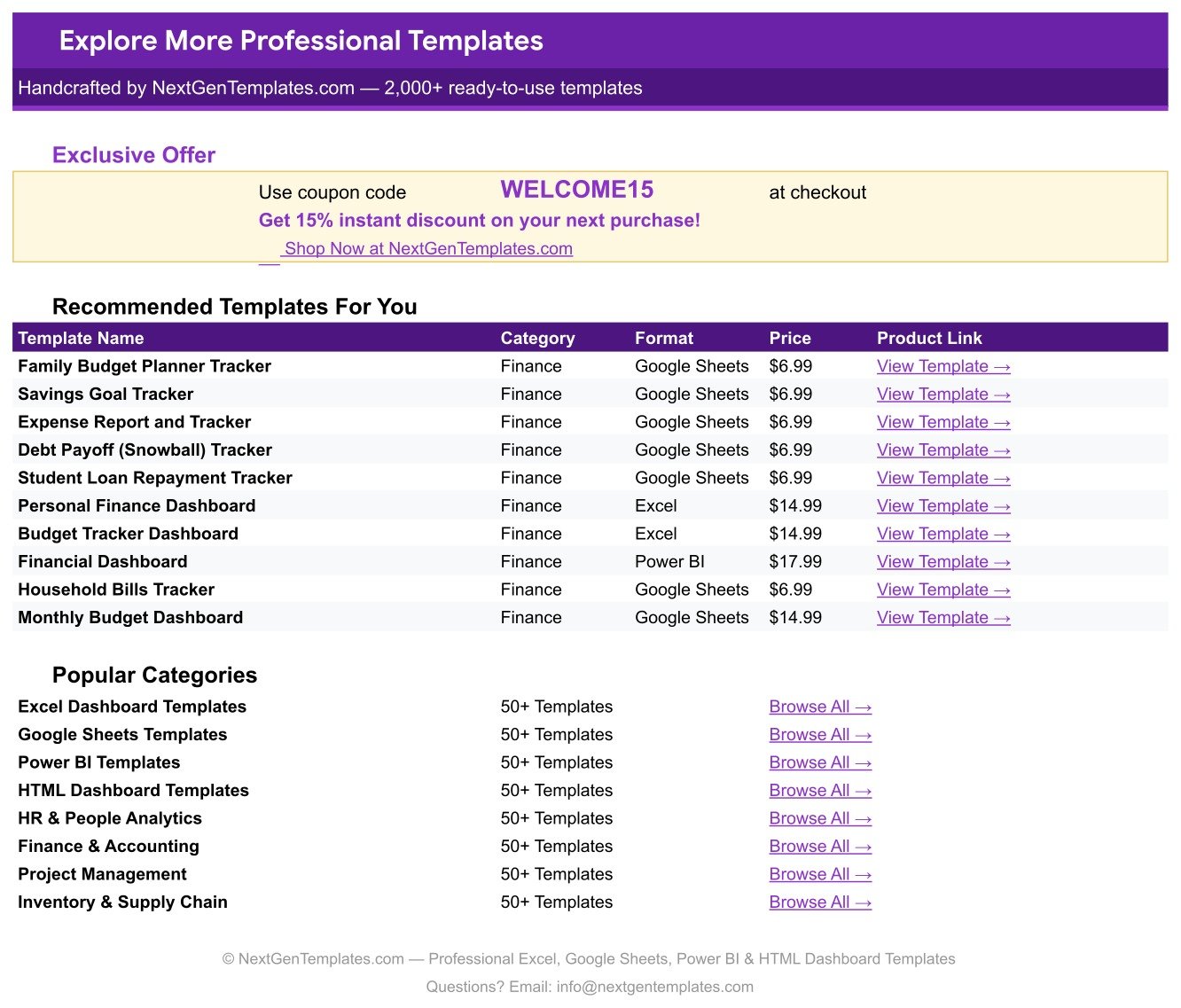Click the Inventory & Supply Chain category name
The width and height of the screenshot is (1181, 1008).
[x=122, y=903]
